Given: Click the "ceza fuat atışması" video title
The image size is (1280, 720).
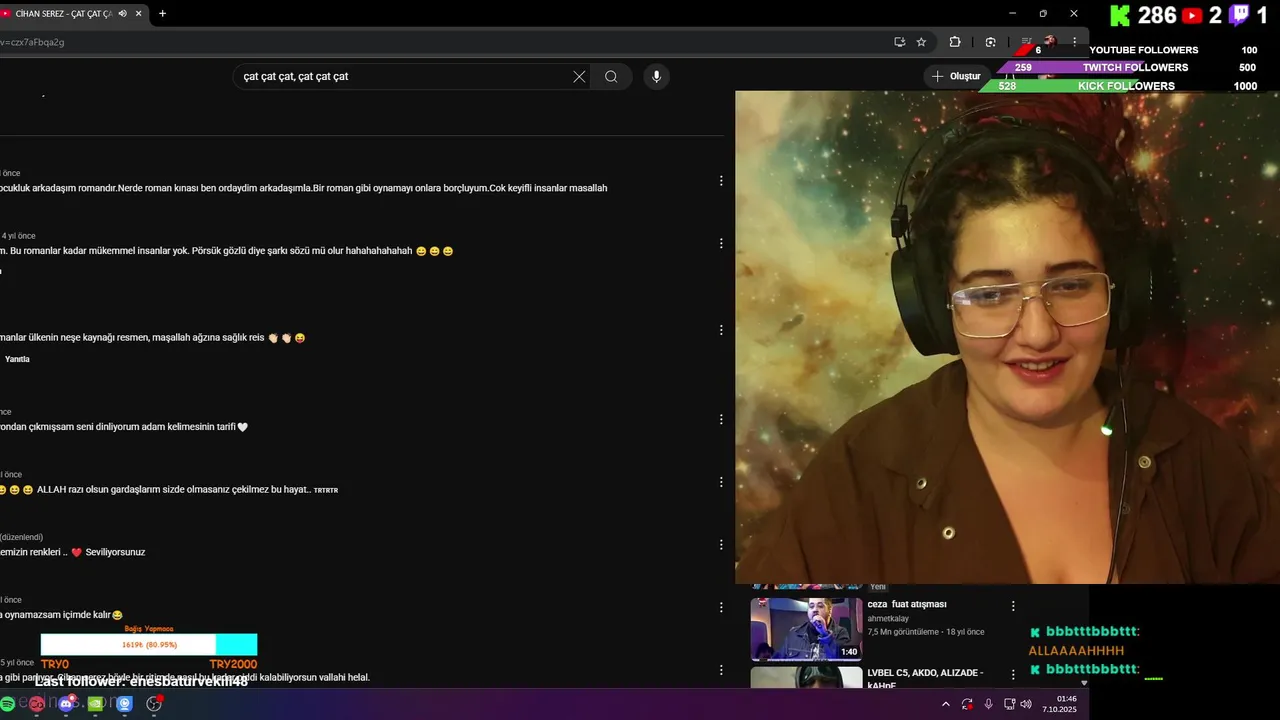Looking at the screenshot, I should [907, 604].
